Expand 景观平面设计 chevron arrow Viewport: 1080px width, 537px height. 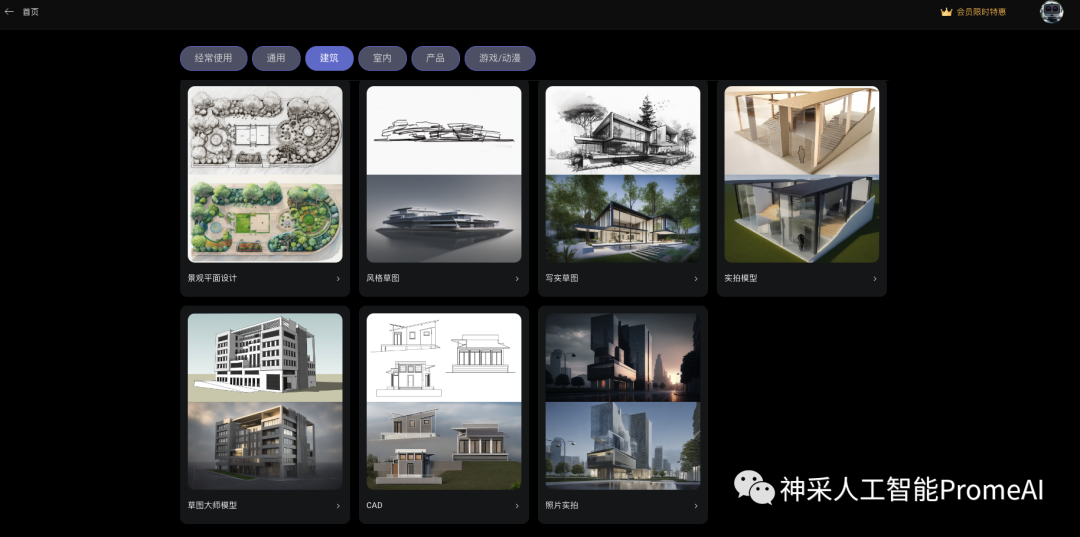point(338,279)
